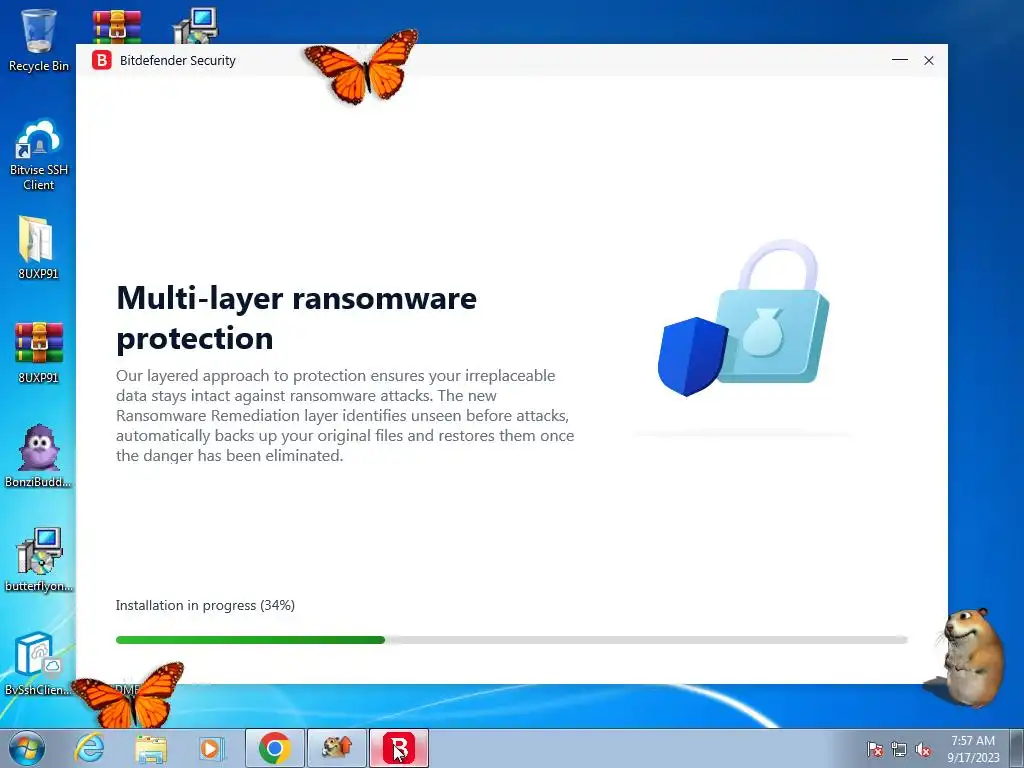This screenshot has width=1024, height=768.
Task: Switch to the hamster app taskbar button
Action: click(x=337, y=748)
